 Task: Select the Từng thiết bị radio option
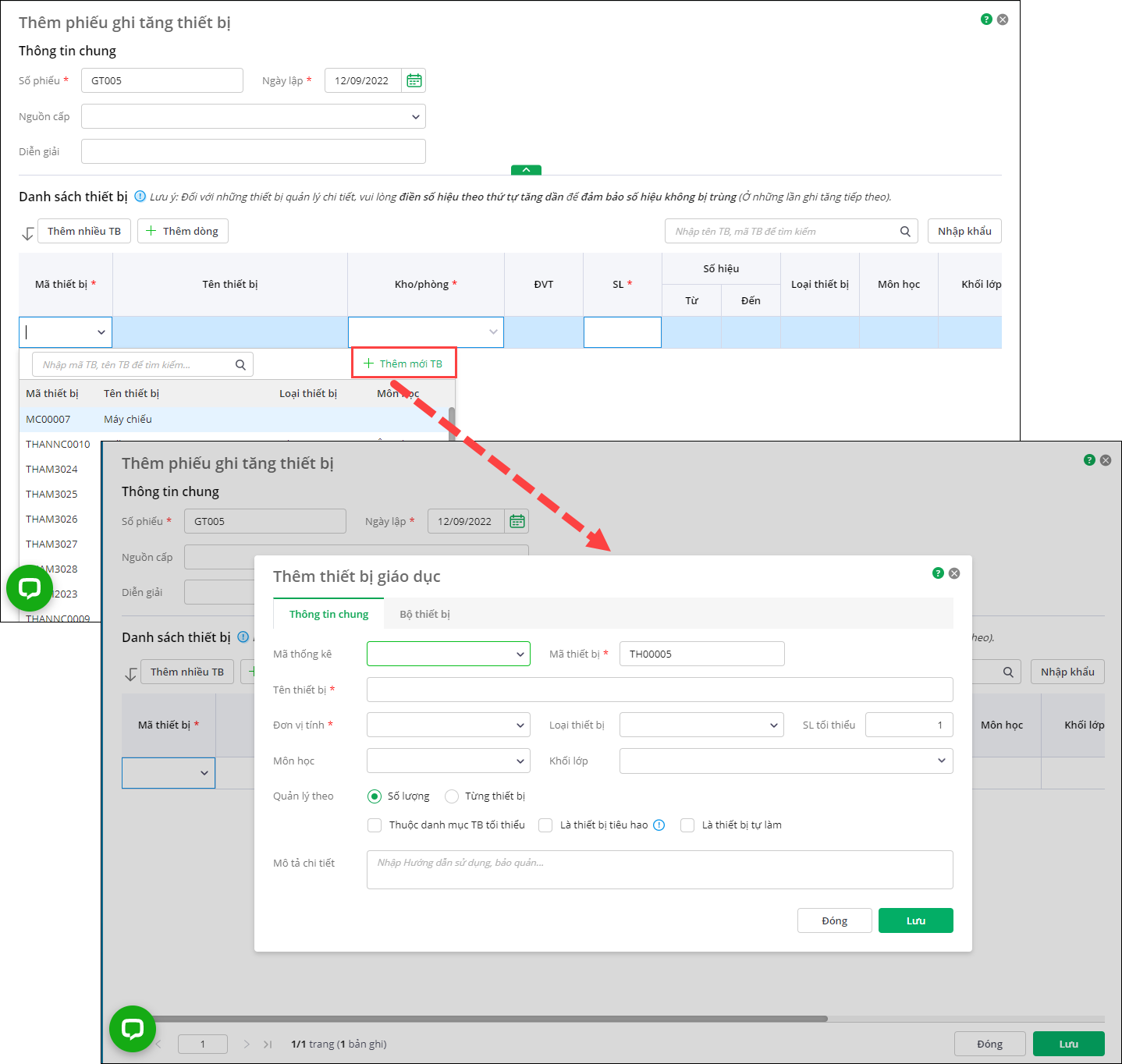click(452, 796)
